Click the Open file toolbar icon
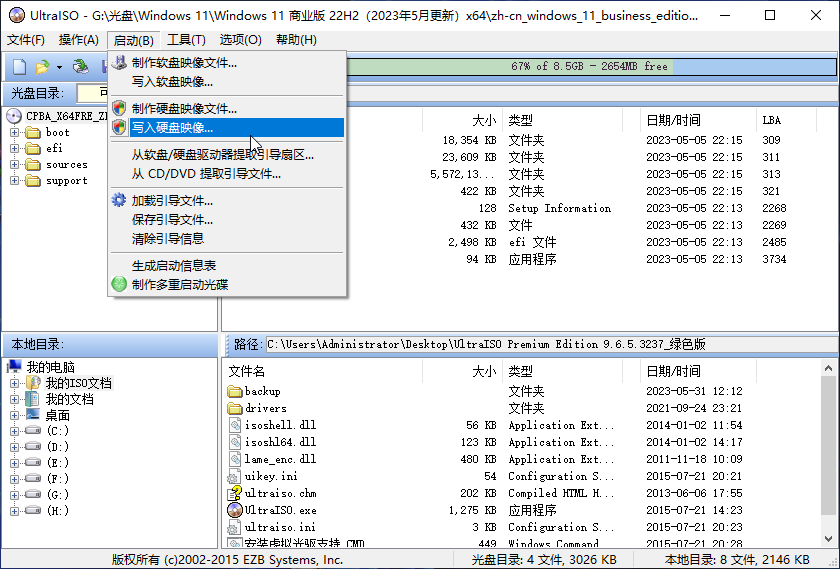The height and width of the screenshot is (569, 840). coord(42,67)
